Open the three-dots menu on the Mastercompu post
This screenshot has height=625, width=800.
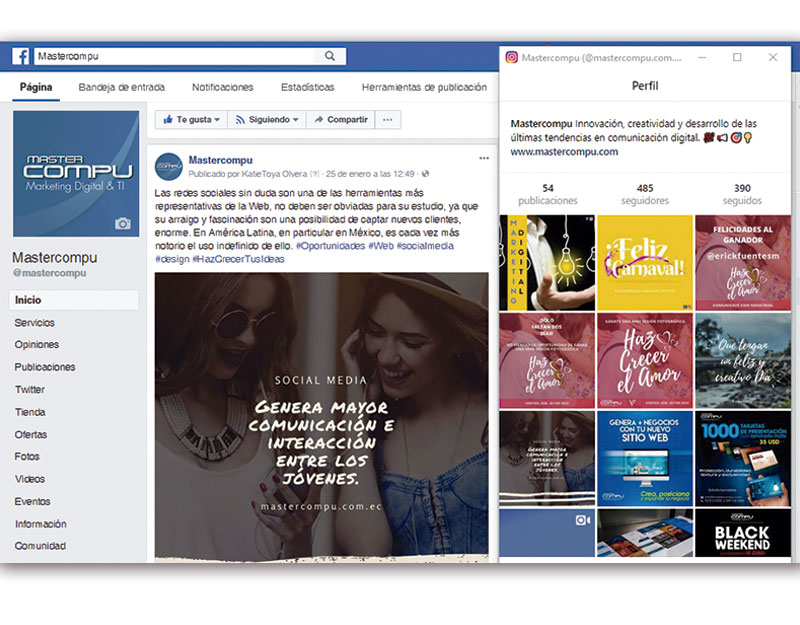pos(484,158)
